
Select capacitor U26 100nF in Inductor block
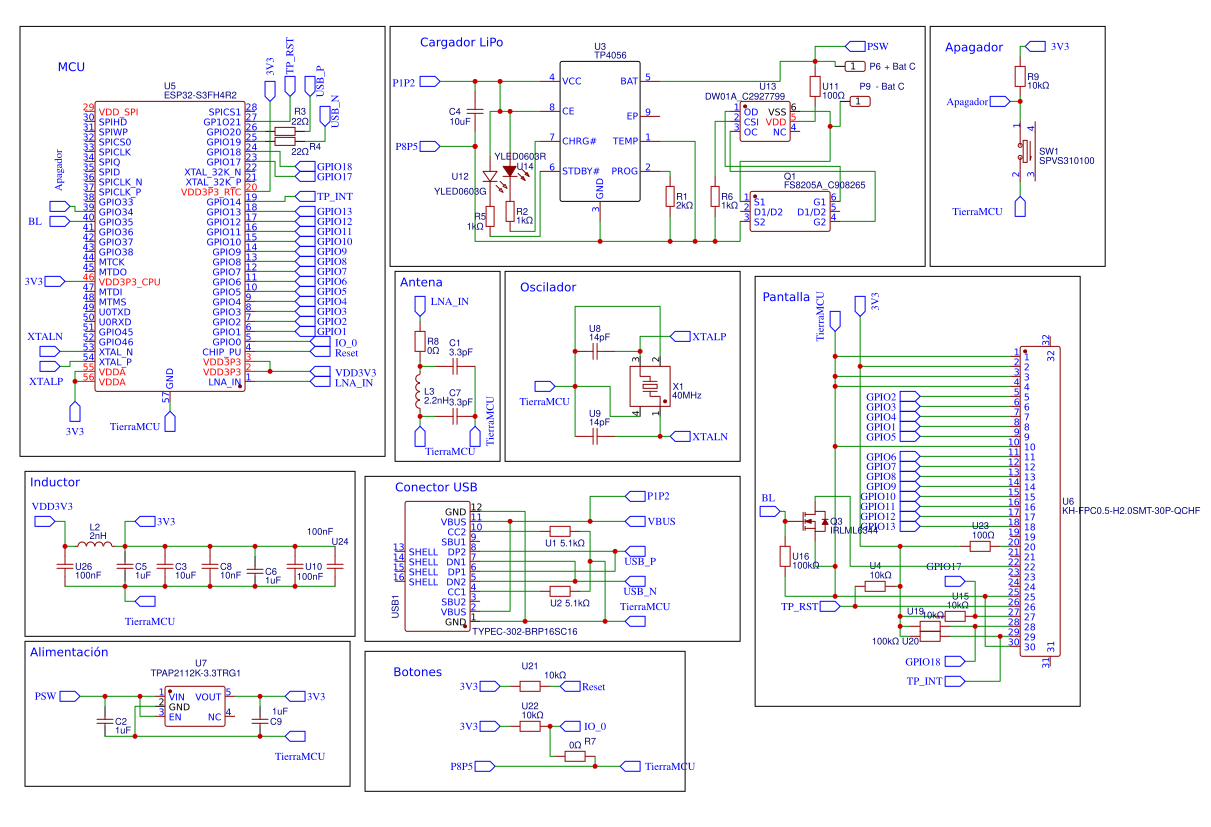tap(65, 566)
